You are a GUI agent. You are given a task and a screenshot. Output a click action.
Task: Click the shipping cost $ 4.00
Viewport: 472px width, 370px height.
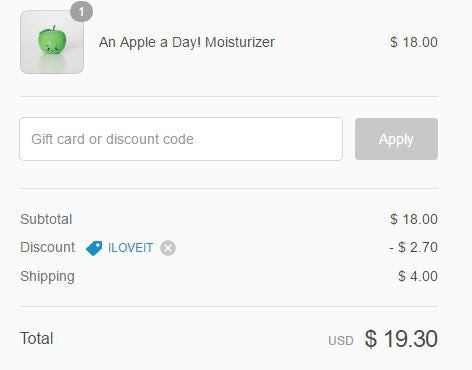(x=418, y=276)
